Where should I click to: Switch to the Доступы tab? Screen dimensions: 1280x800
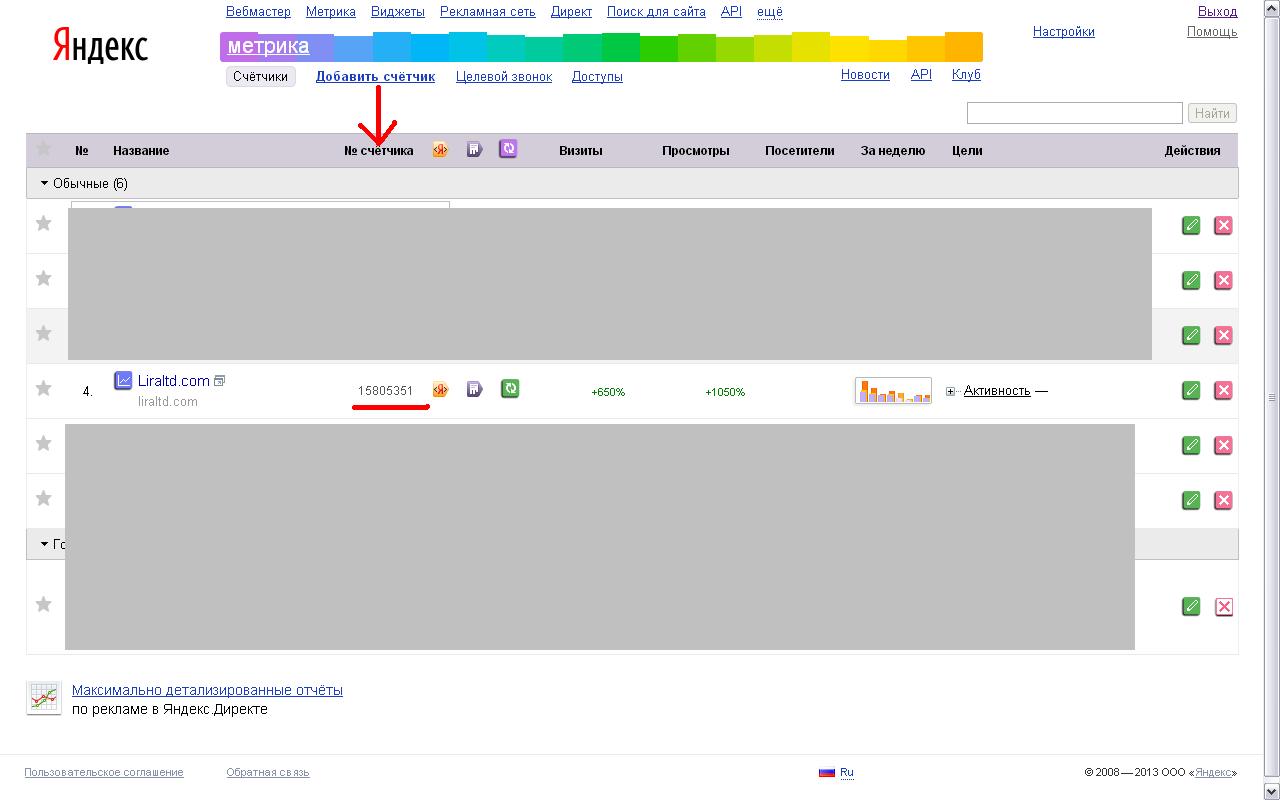coord(597,77)
